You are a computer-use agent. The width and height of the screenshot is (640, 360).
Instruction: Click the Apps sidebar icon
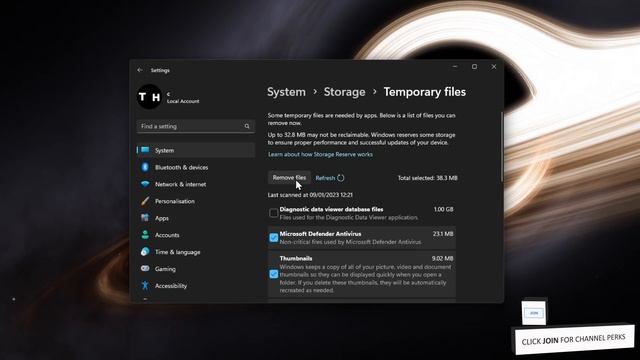[x=145, y=218]
